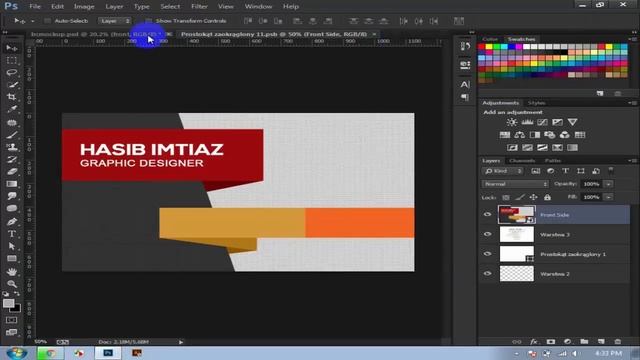Image resolution: width=640 pixels, height=360 pixels.
Task: Select the Clone Stamp tool
Action: [12, 147]
